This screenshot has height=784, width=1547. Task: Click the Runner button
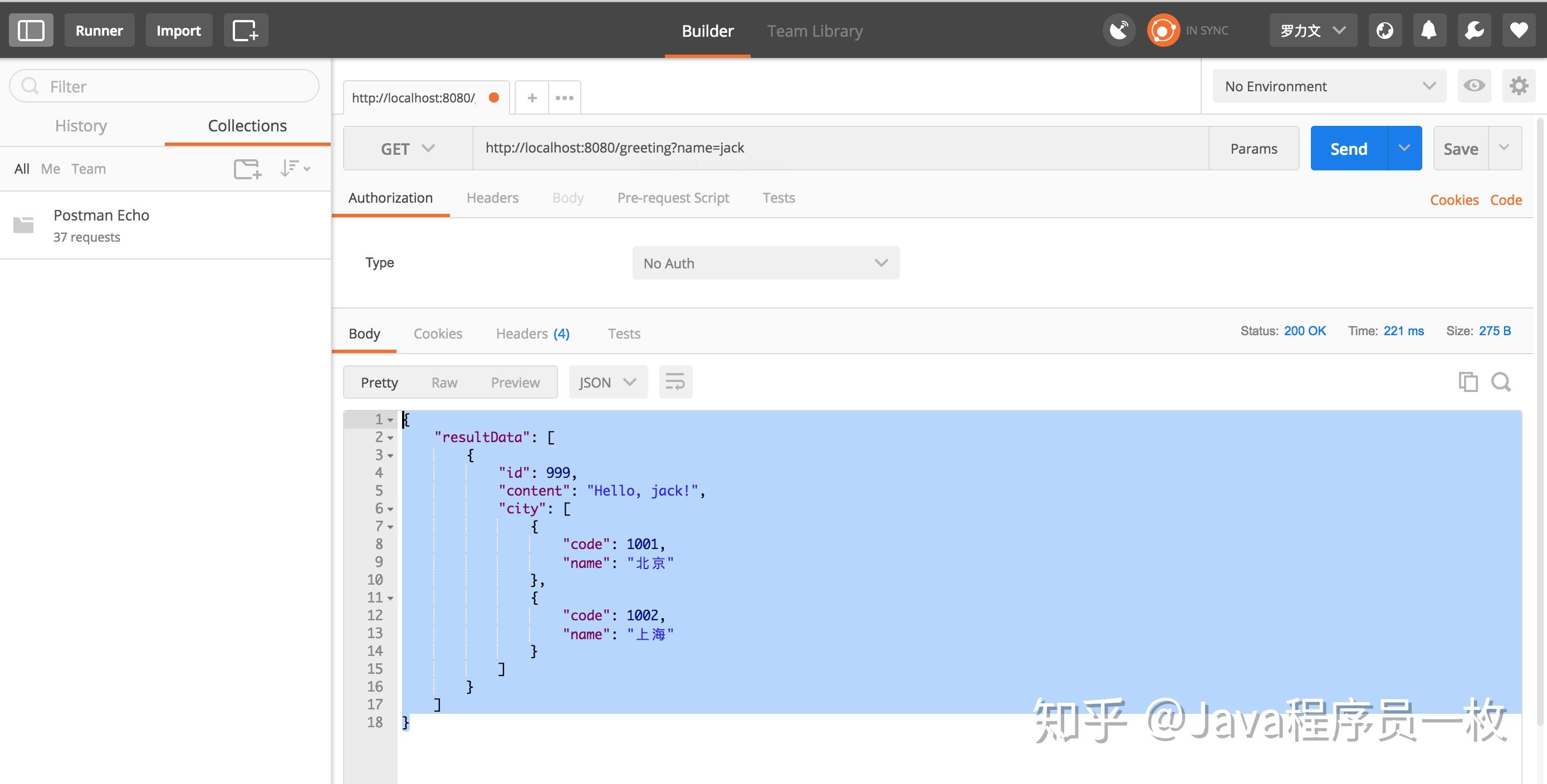tap(99, 30)
